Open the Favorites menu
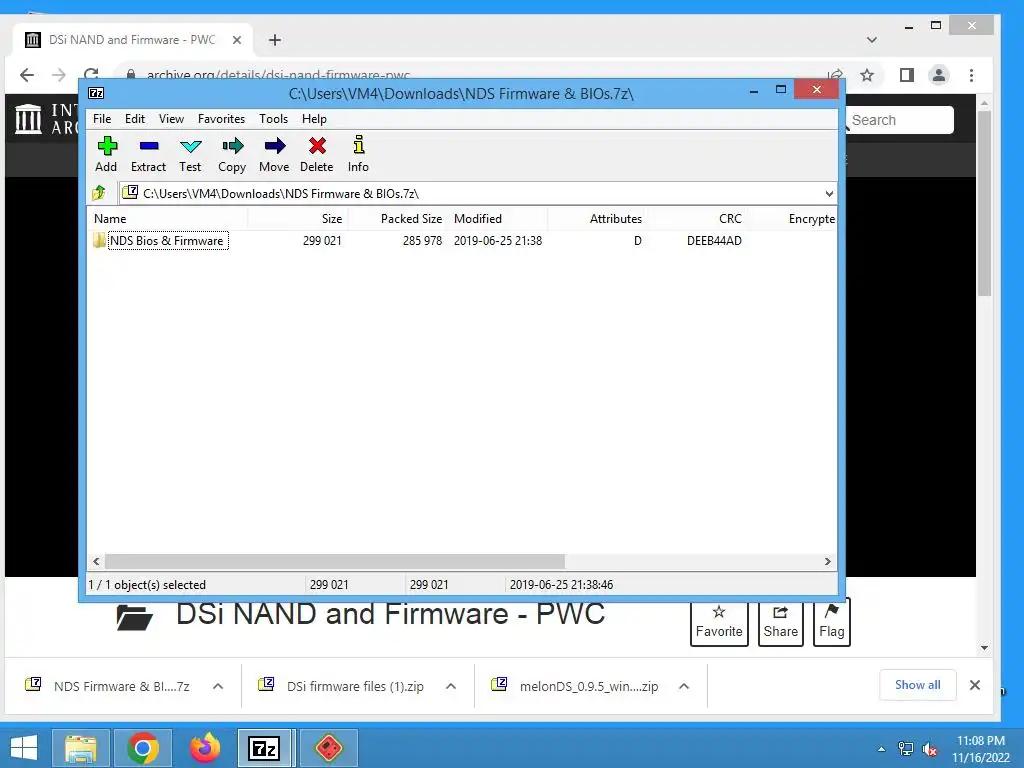This screenshot has width=1024, height=768. (x=221, y=119)
